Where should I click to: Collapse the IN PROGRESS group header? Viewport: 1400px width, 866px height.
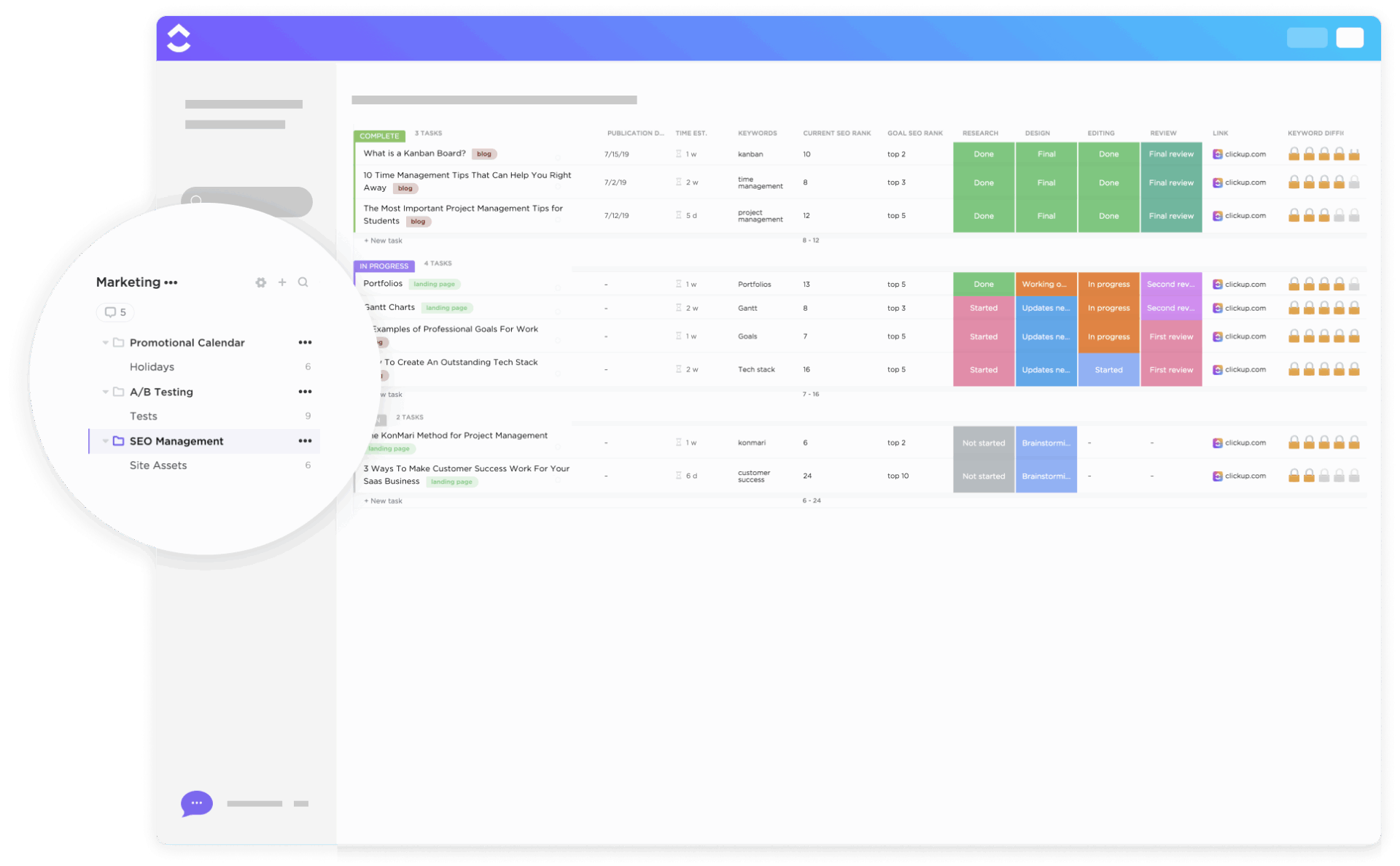[384, 266]
